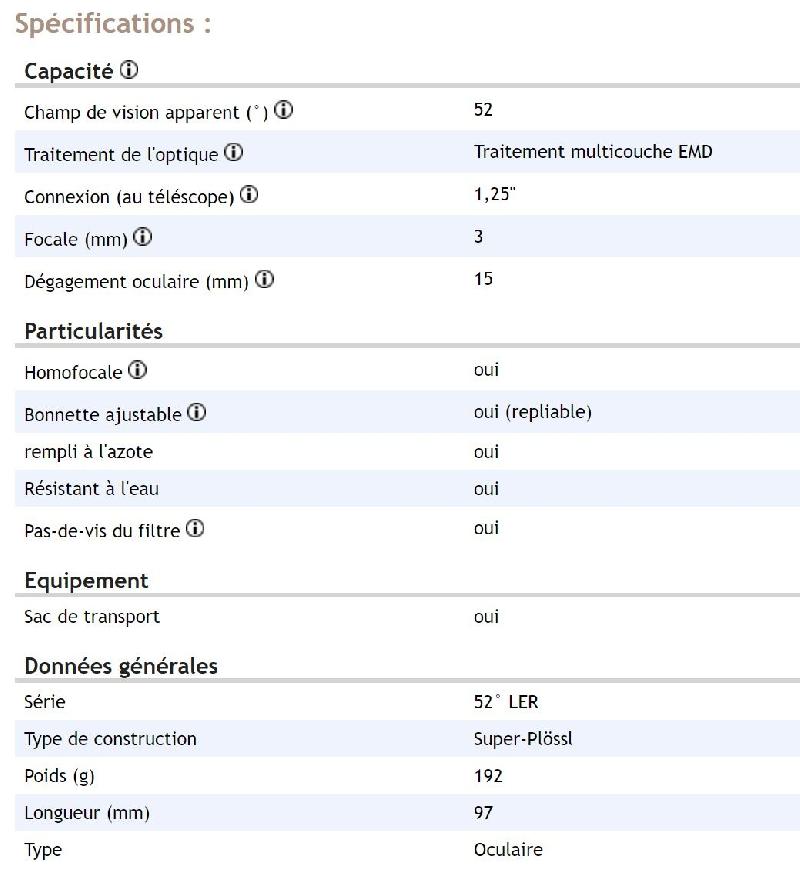Show info about Traitement de l'optique

[233, 153]
